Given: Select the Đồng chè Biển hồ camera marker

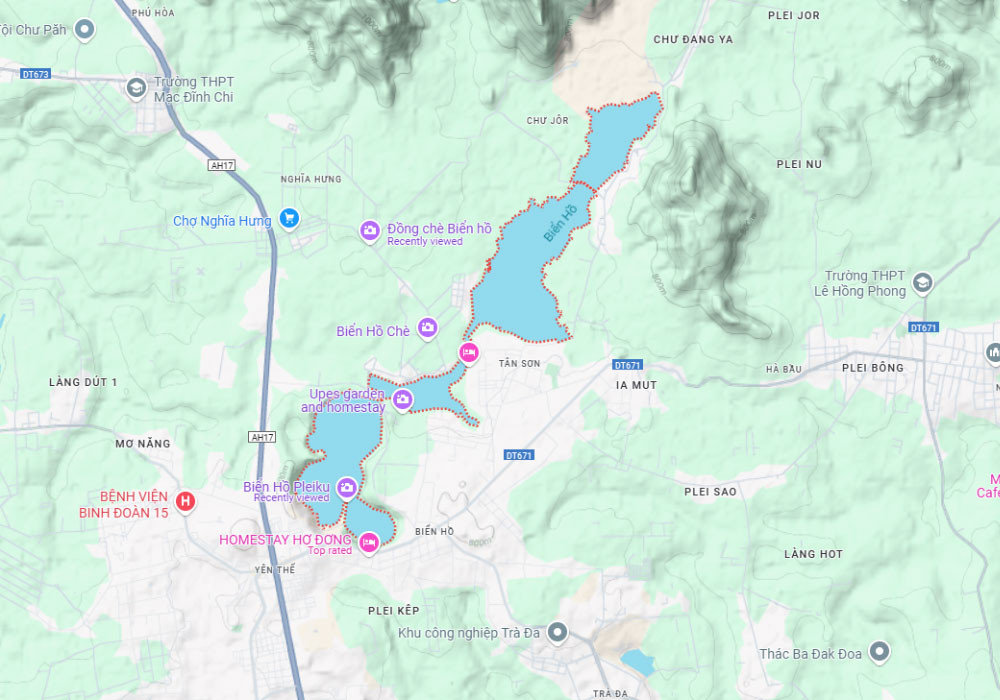Looking at the screenshot, I should point(370,230).
